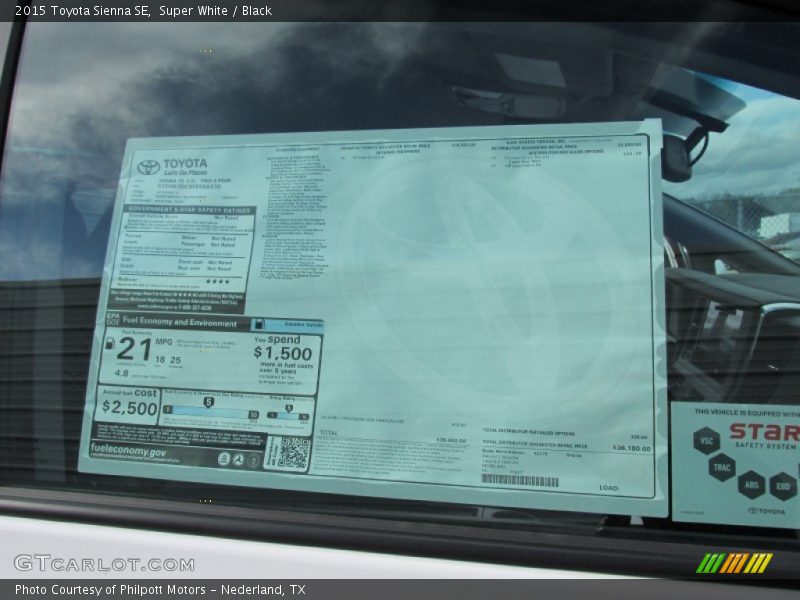This screenshot has width=800, height=600.
Task: Click the $2,500 annual fuel cost box
Action: point(129,406)
